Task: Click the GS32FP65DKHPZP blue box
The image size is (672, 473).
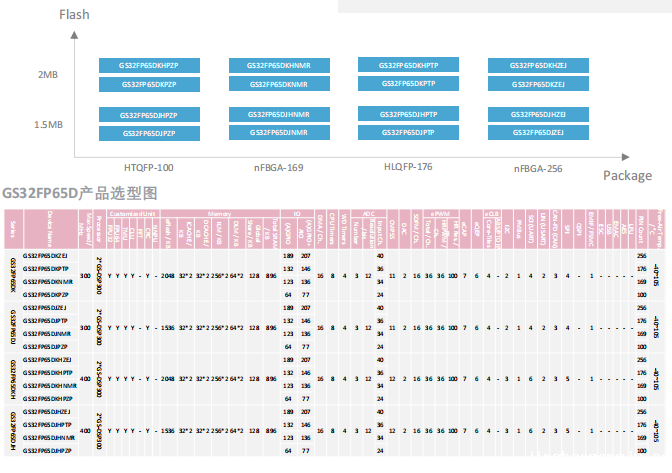Action: pos(149,66)
